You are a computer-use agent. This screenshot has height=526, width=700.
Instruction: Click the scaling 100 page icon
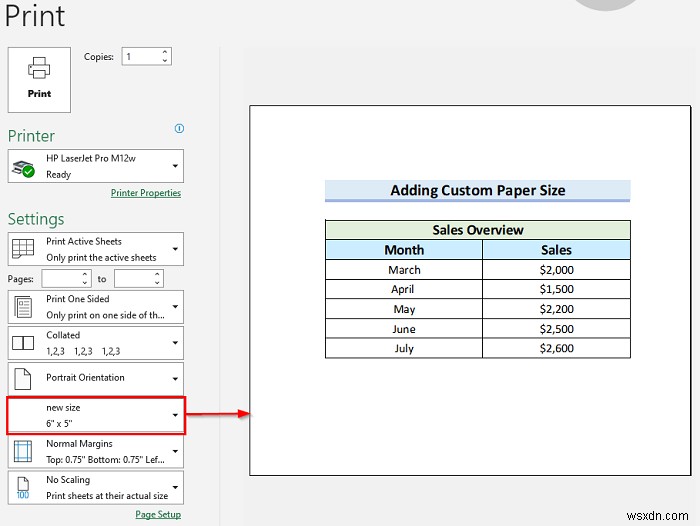point(23,488)
